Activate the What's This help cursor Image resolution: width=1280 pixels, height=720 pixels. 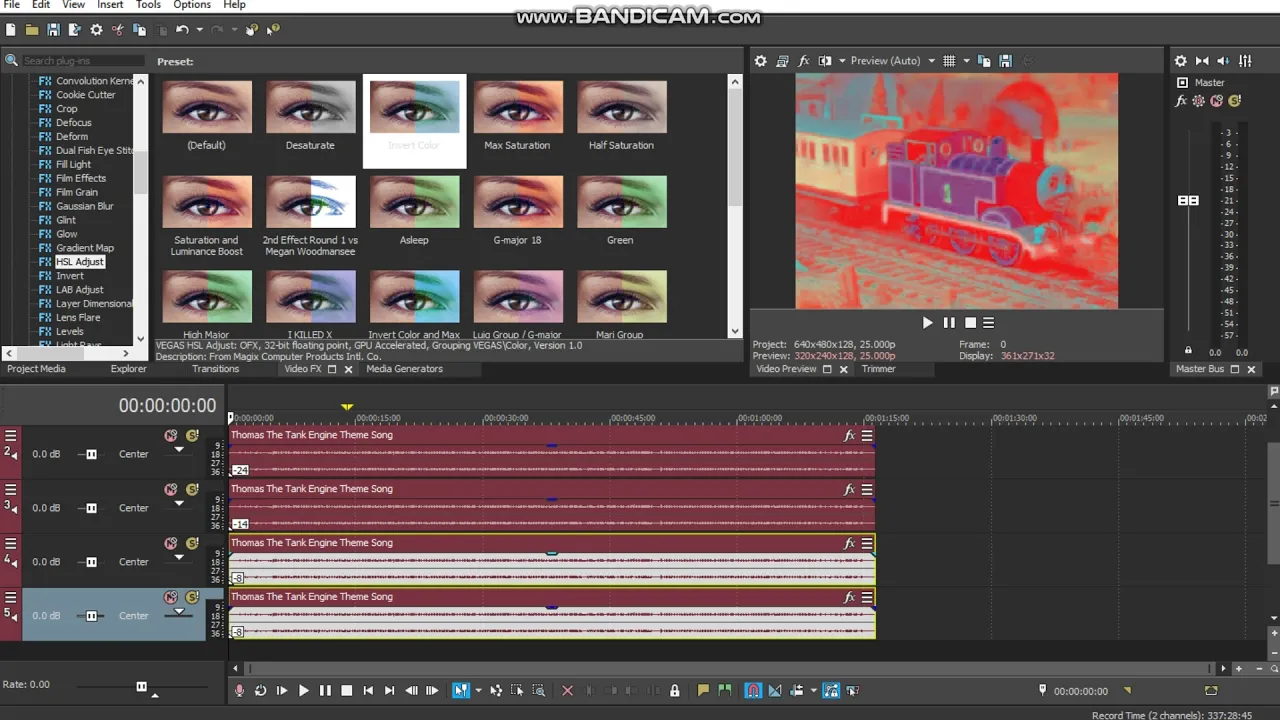click(273, 30)
